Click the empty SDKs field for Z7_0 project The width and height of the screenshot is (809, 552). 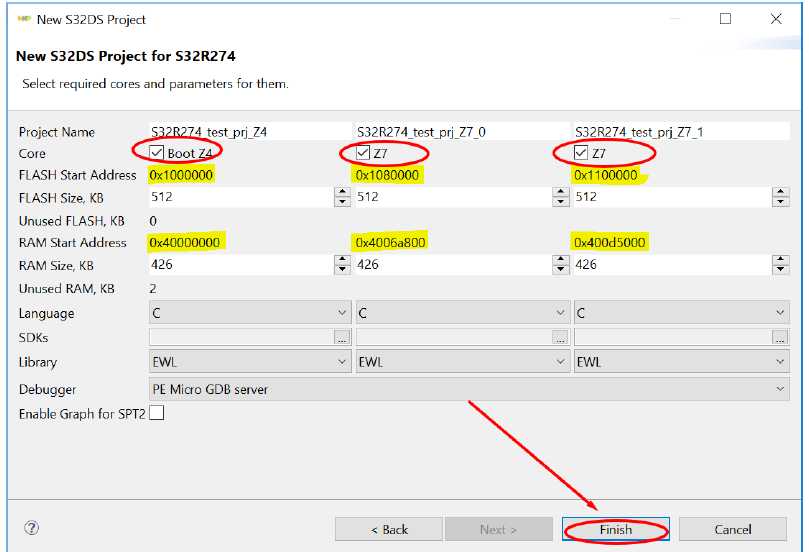454,337
